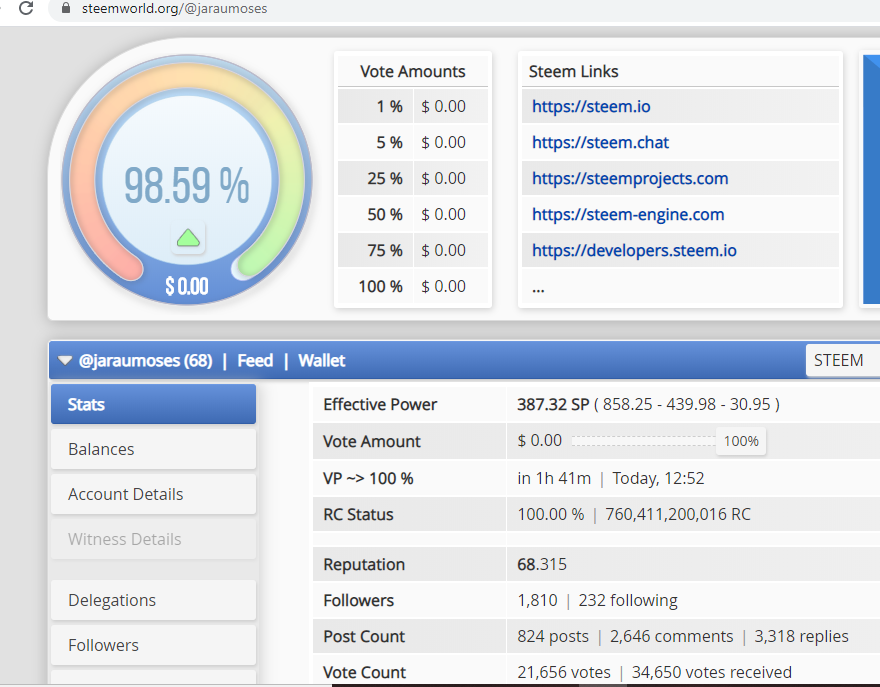Click the Vote Amounts table header

[x=412, y=71]
